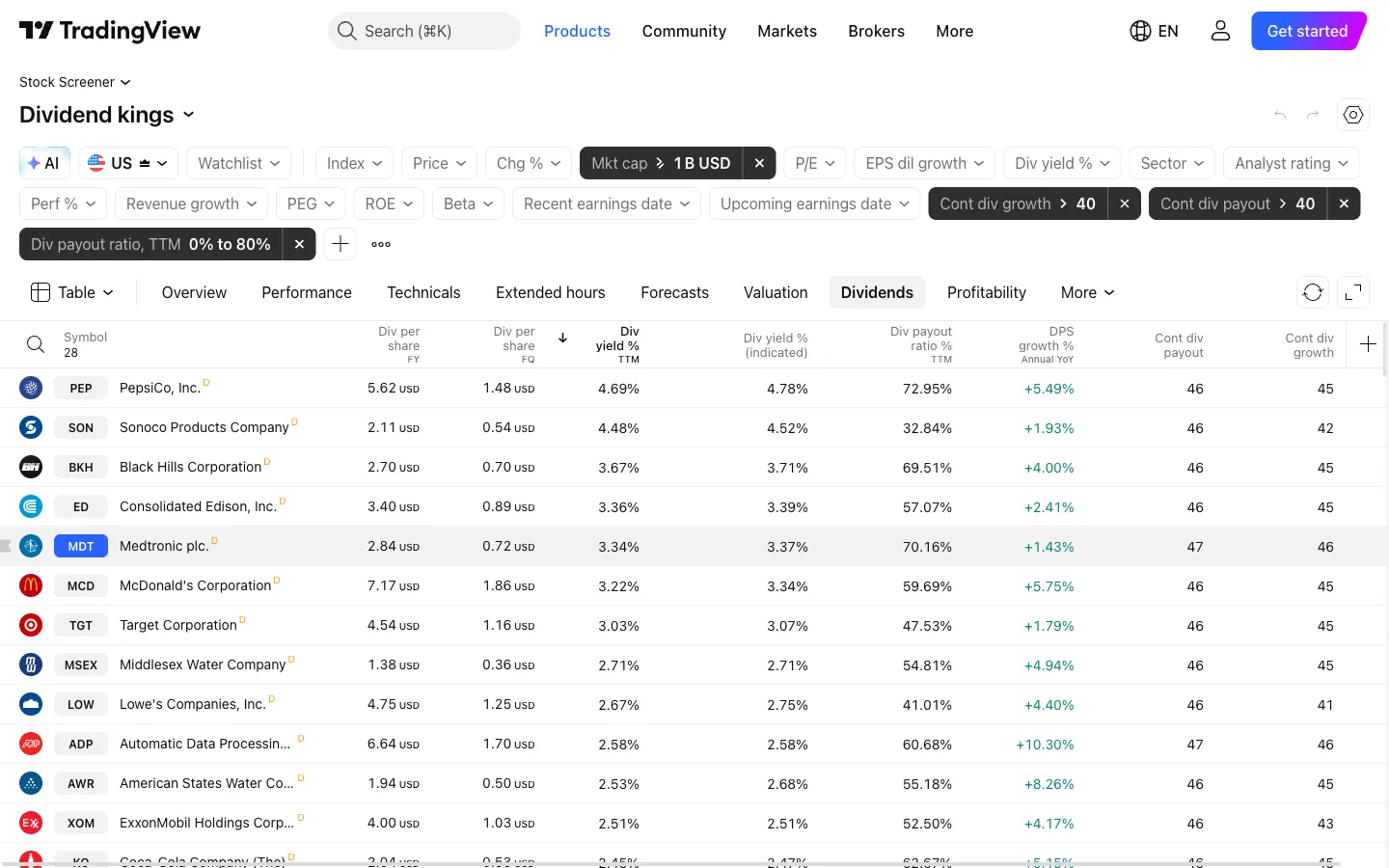Switch to the Overview tab

[194, 292]
